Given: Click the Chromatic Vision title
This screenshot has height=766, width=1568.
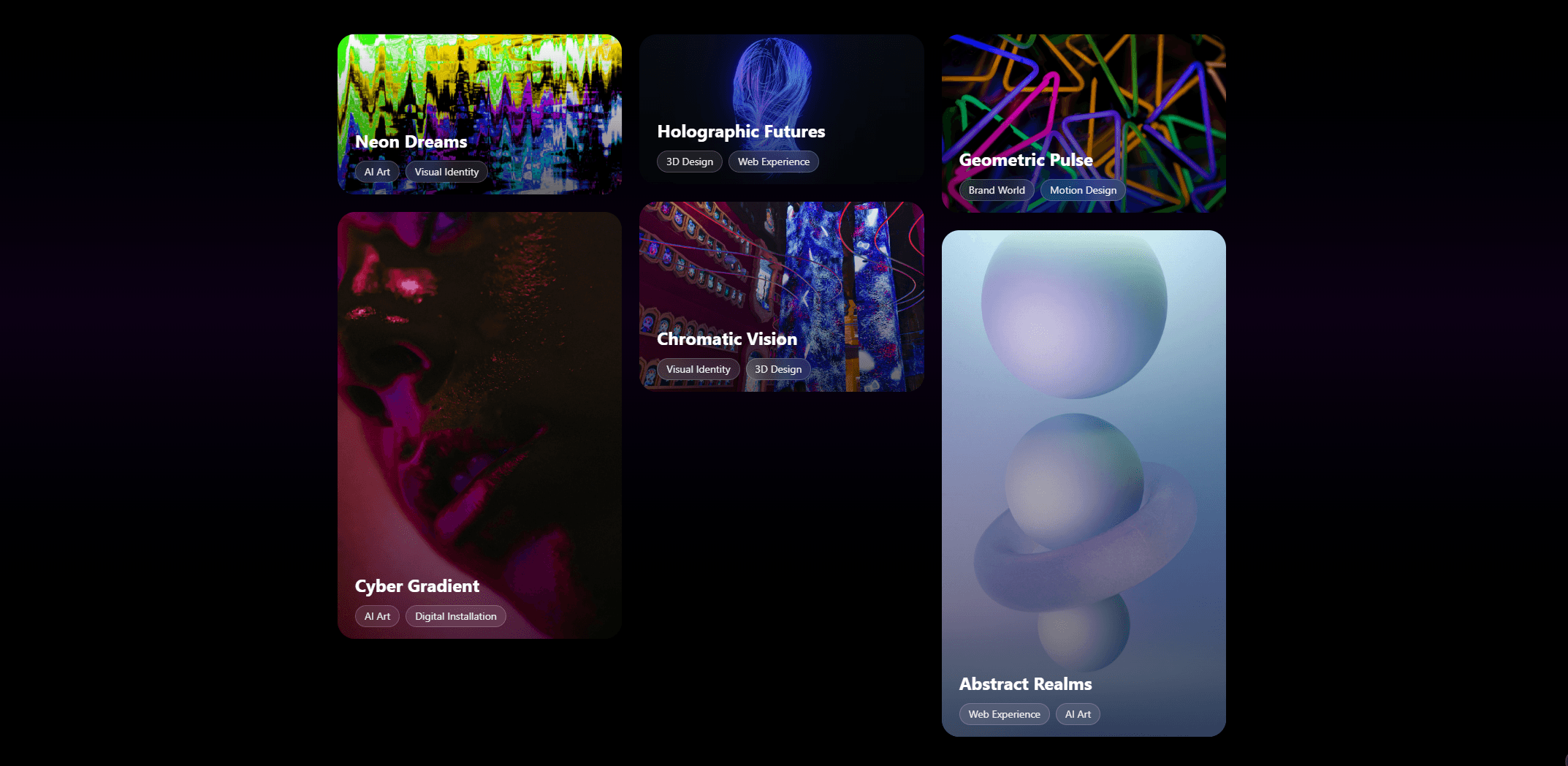Looking at the screenshot, I should click(x=726, y=339).
